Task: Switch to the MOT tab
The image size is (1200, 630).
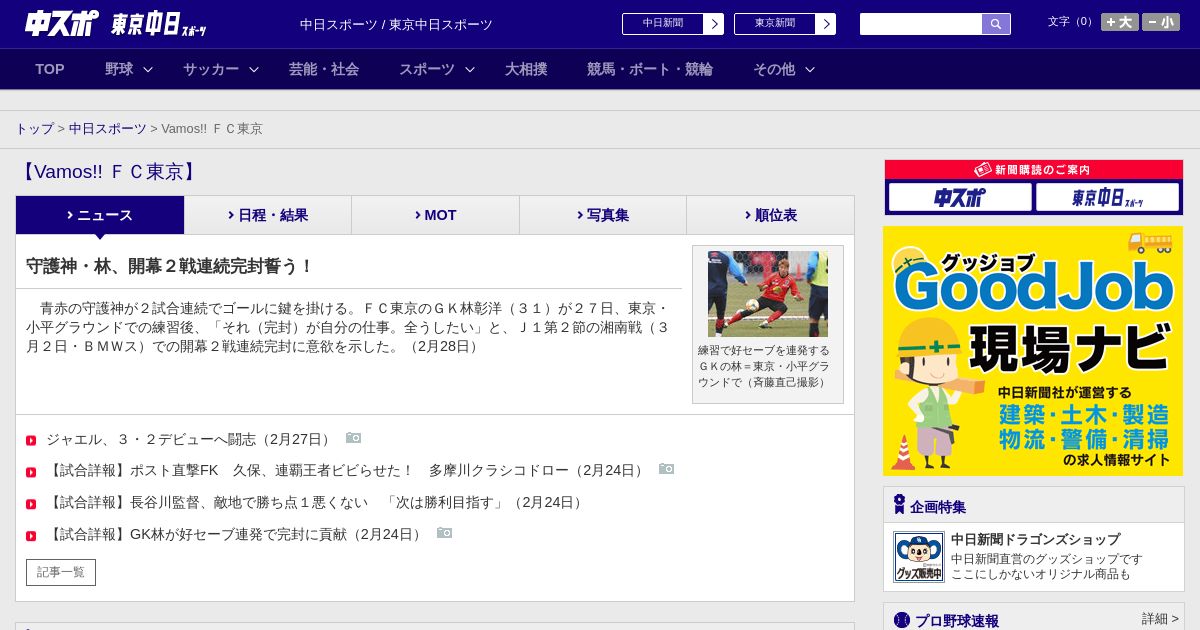Action: 436,215
